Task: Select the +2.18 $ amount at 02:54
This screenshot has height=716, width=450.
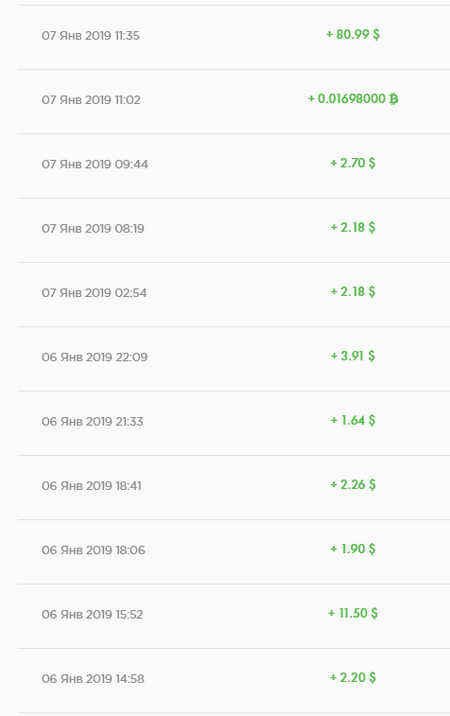Action: coord(353,292)
